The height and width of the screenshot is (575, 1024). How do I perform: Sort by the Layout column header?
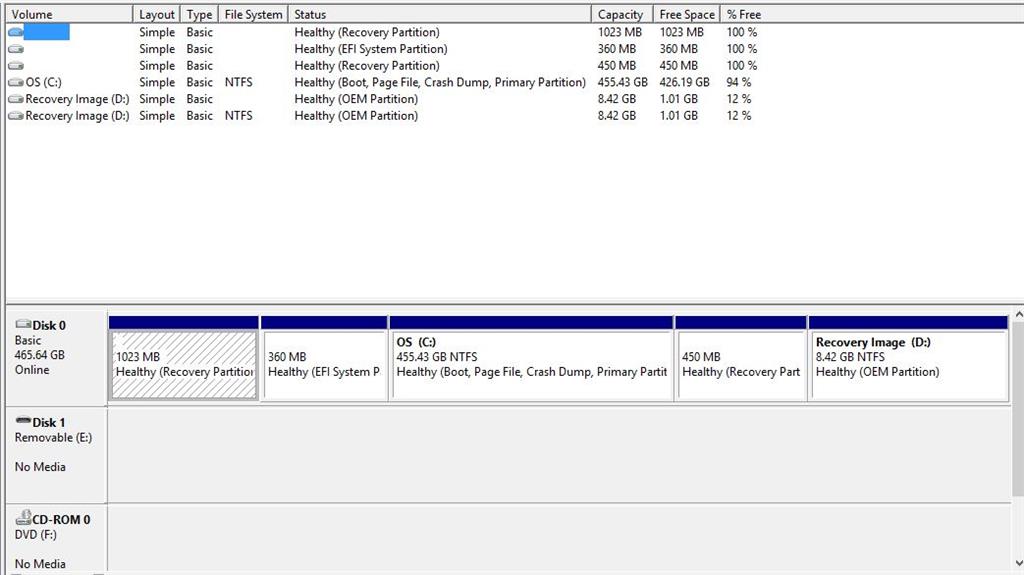[157, 14]
